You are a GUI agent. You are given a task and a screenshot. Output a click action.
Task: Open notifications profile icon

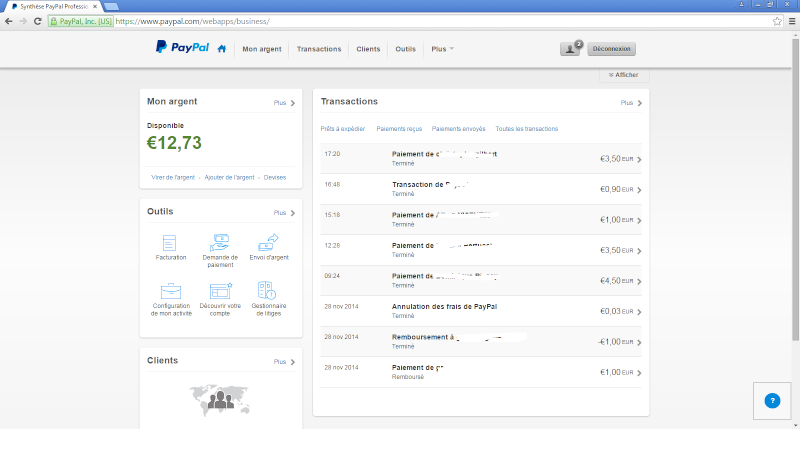click(x=570, y=49)
